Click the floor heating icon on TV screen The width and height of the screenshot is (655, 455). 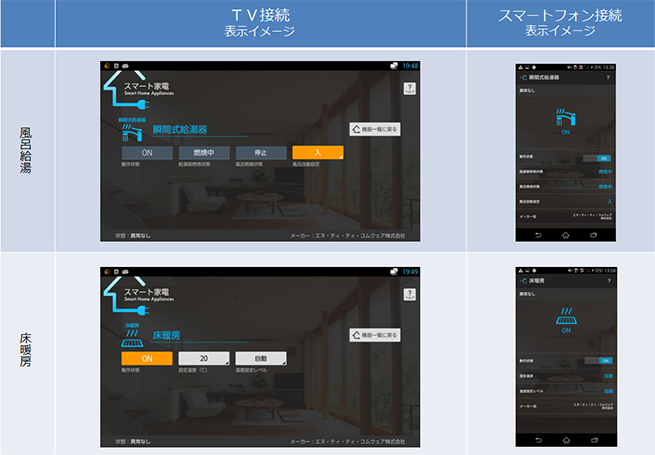131,336
